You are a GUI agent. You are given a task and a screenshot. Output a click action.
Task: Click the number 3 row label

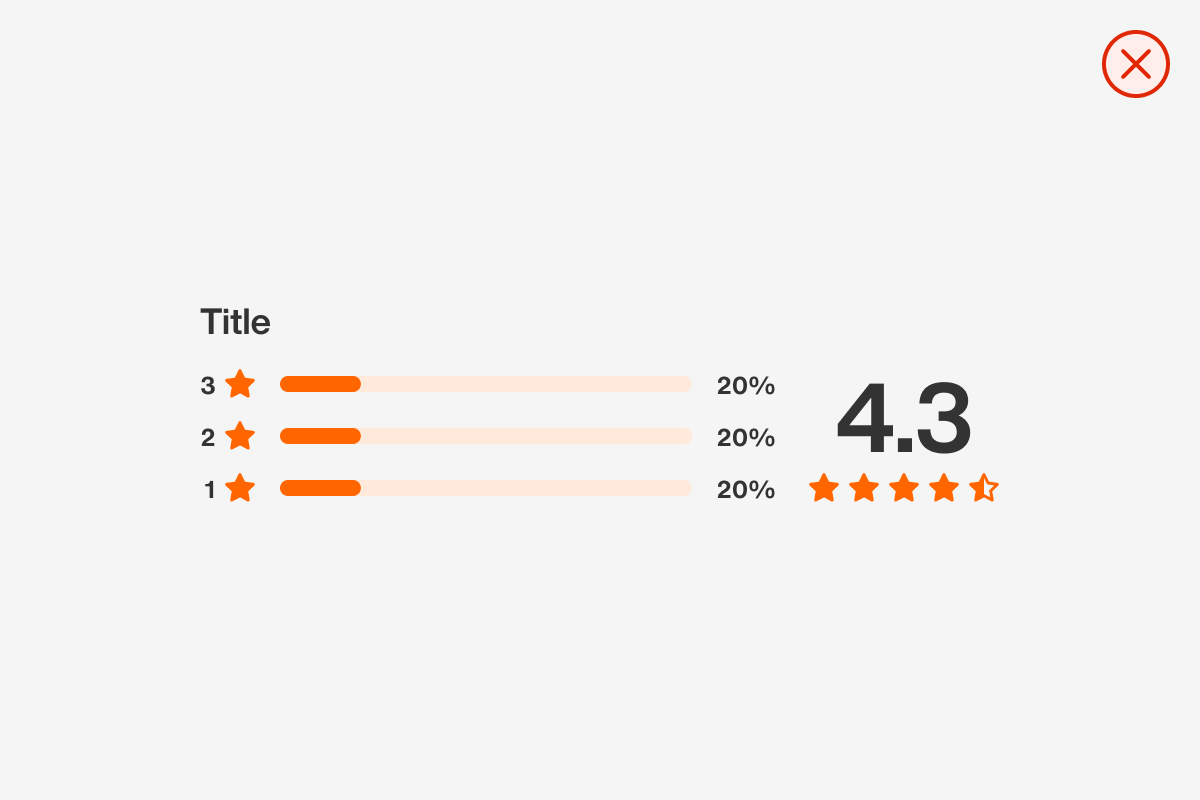(208, 386)
